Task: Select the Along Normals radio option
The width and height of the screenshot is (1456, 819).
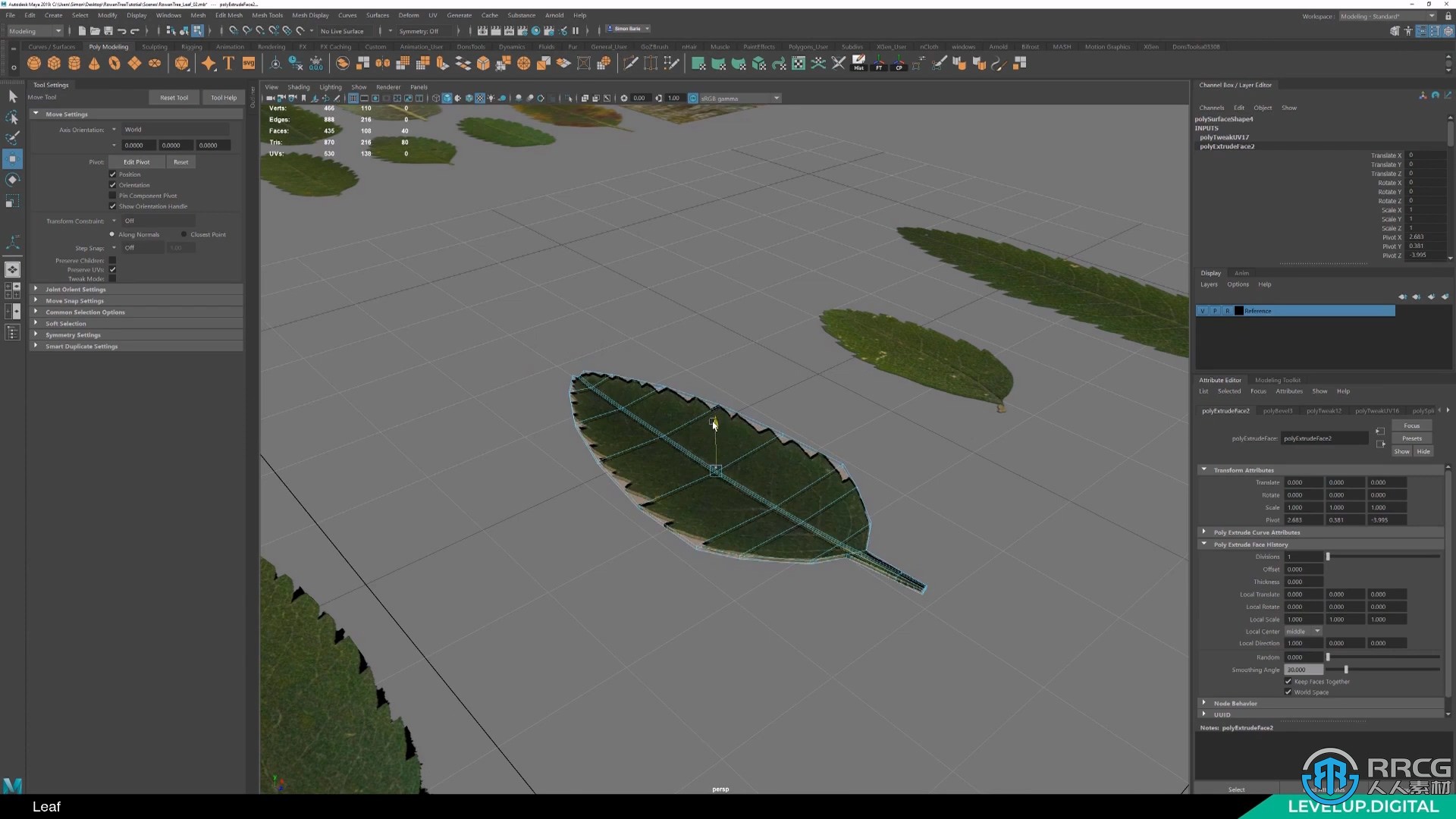Action: pos(112,234)
